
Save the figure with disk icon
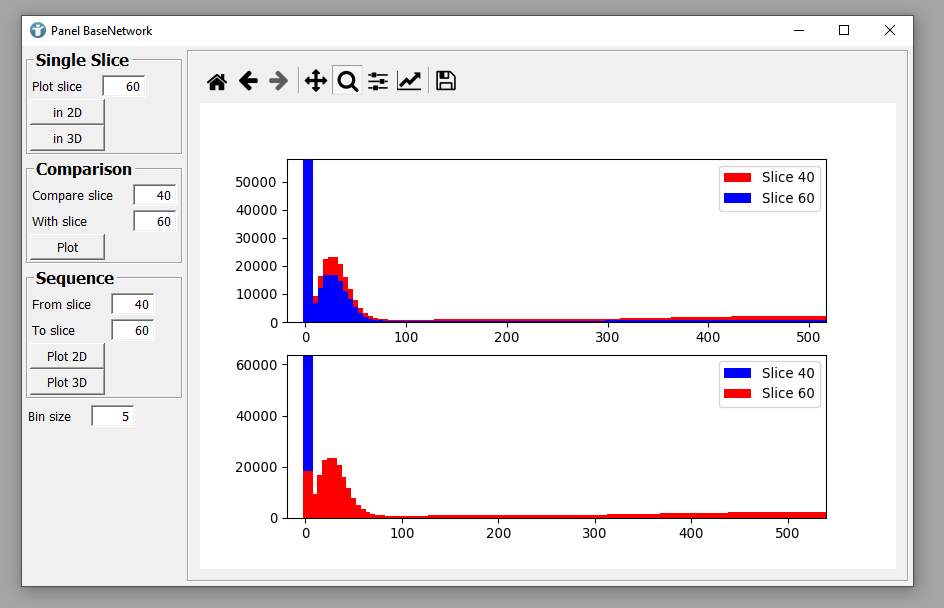[446, 82]
